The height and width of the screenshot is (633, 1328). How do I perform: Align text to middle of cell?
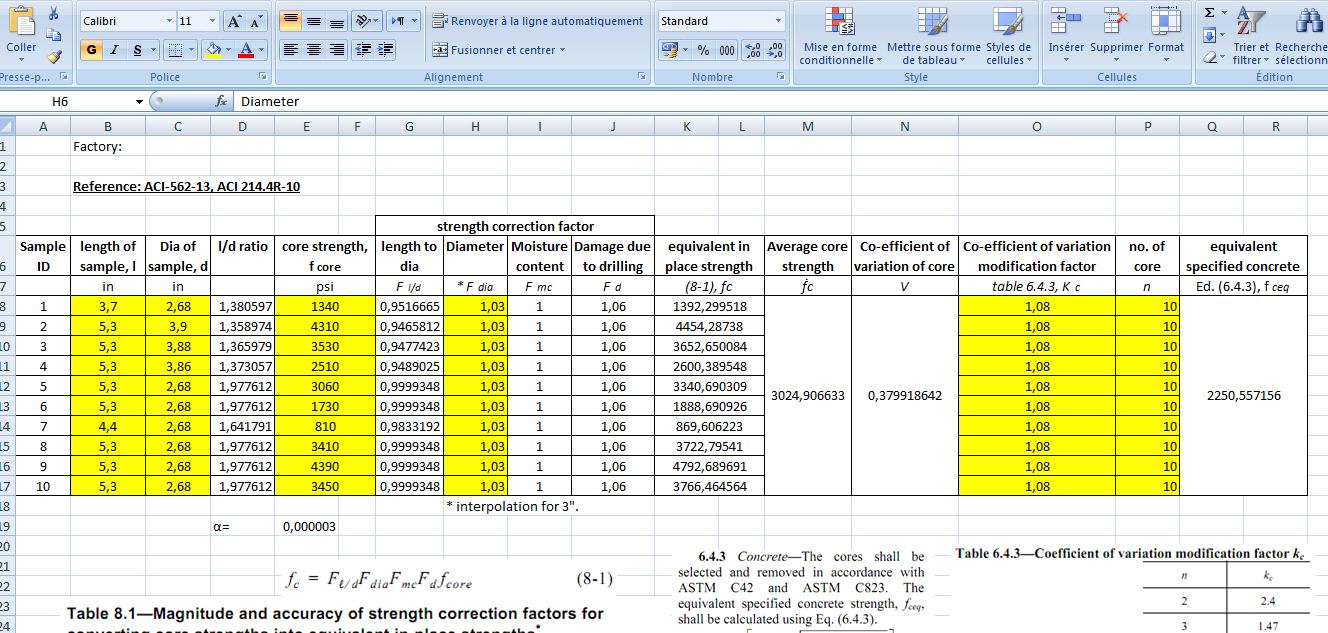[x=314, y=21]
